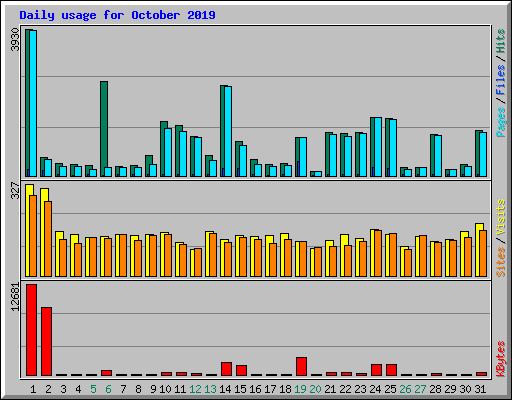Click the 'Hits' legend label
Screen dimensions: 512x400
[x=501, y=41]
